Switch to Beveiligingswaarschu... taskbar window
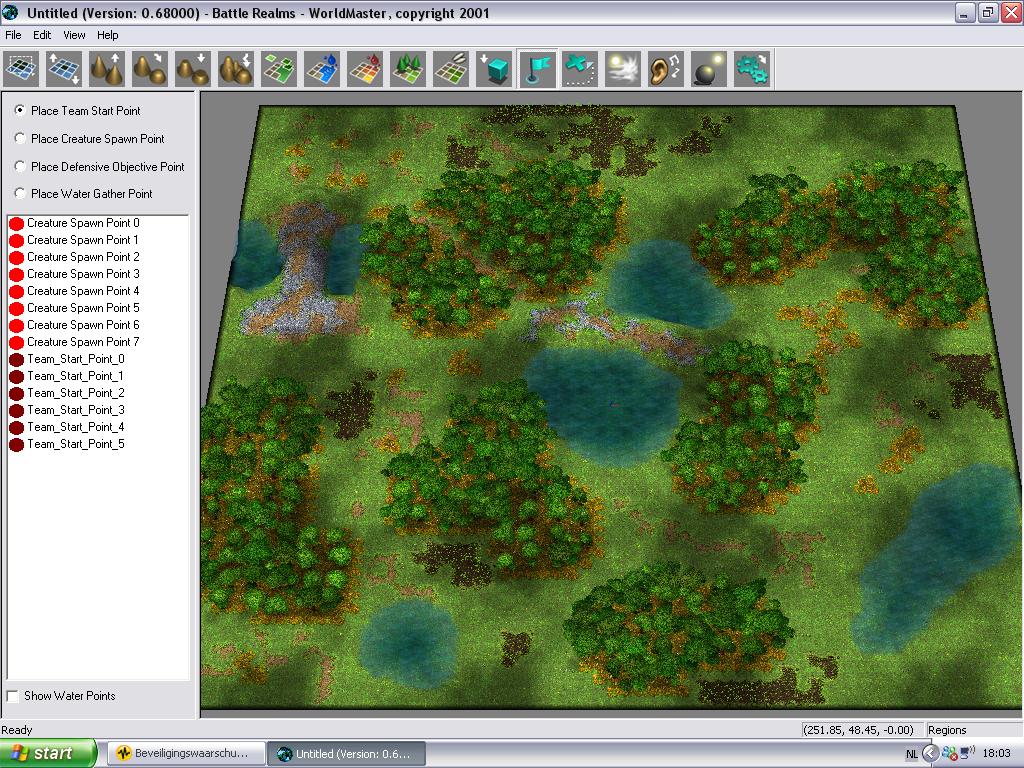 (x=186, y=753)
